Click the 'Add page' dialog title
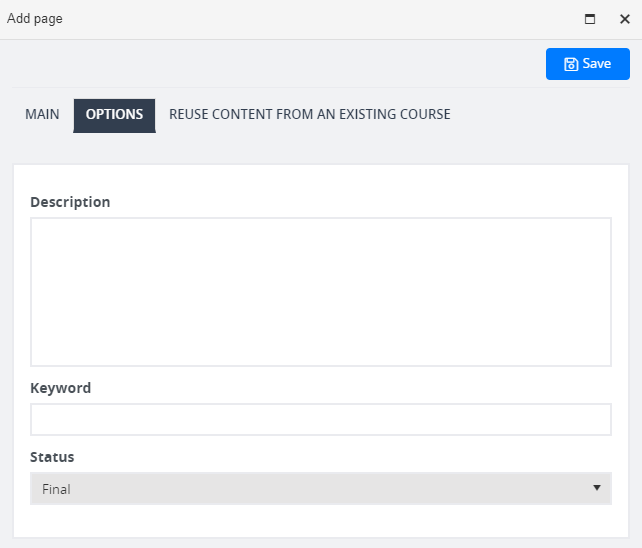This screenshot has width=642, height=548. [x=35, y=19]
